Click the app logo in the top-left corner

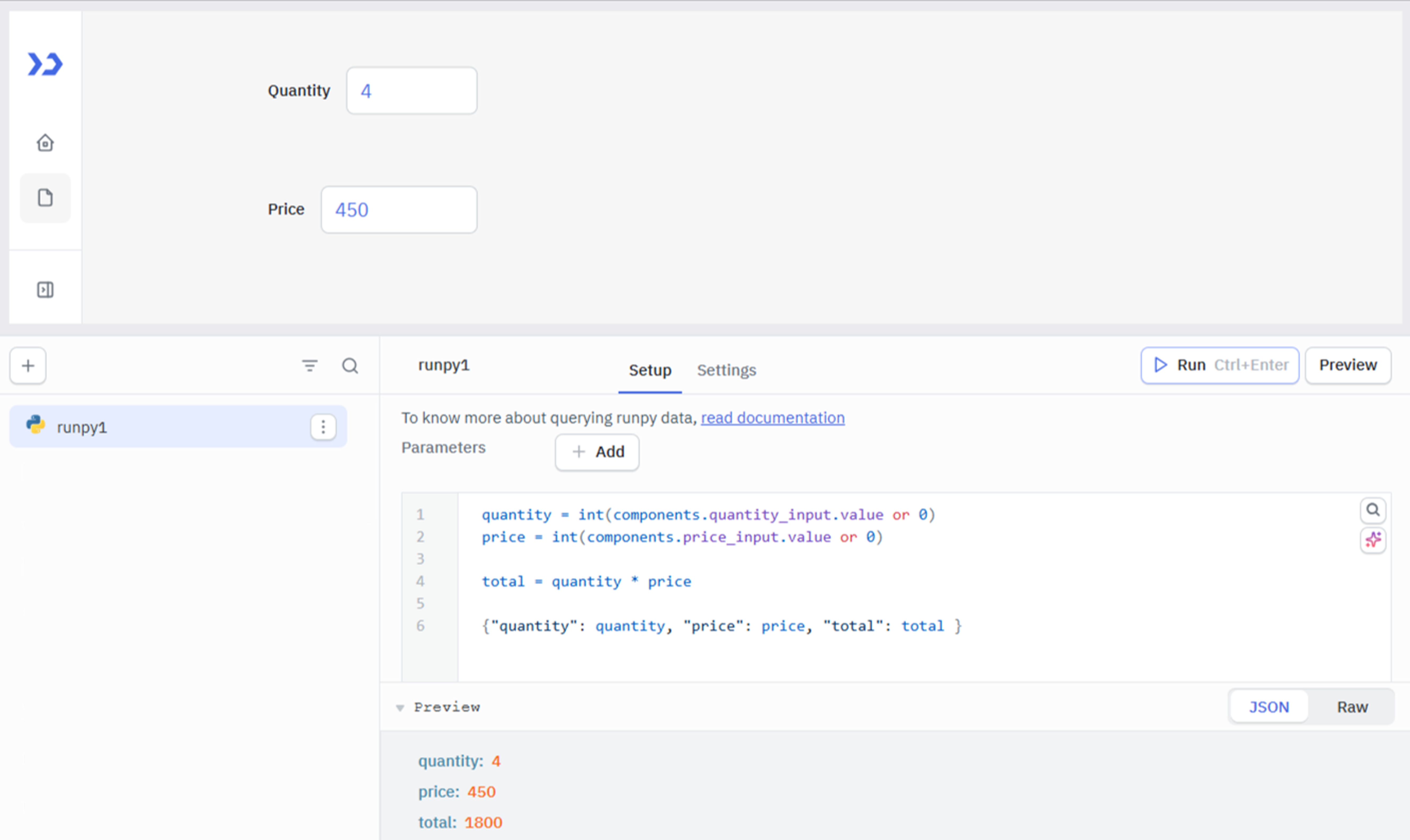coord(45,63)
